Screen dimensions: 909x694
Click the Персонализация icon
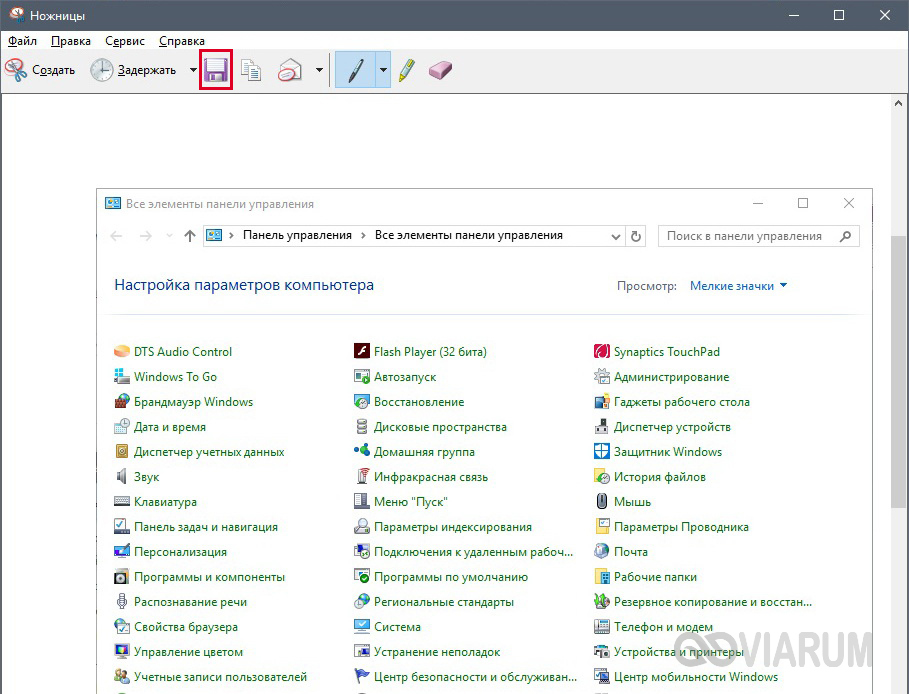pyautogui.click(x=122, y=551)
